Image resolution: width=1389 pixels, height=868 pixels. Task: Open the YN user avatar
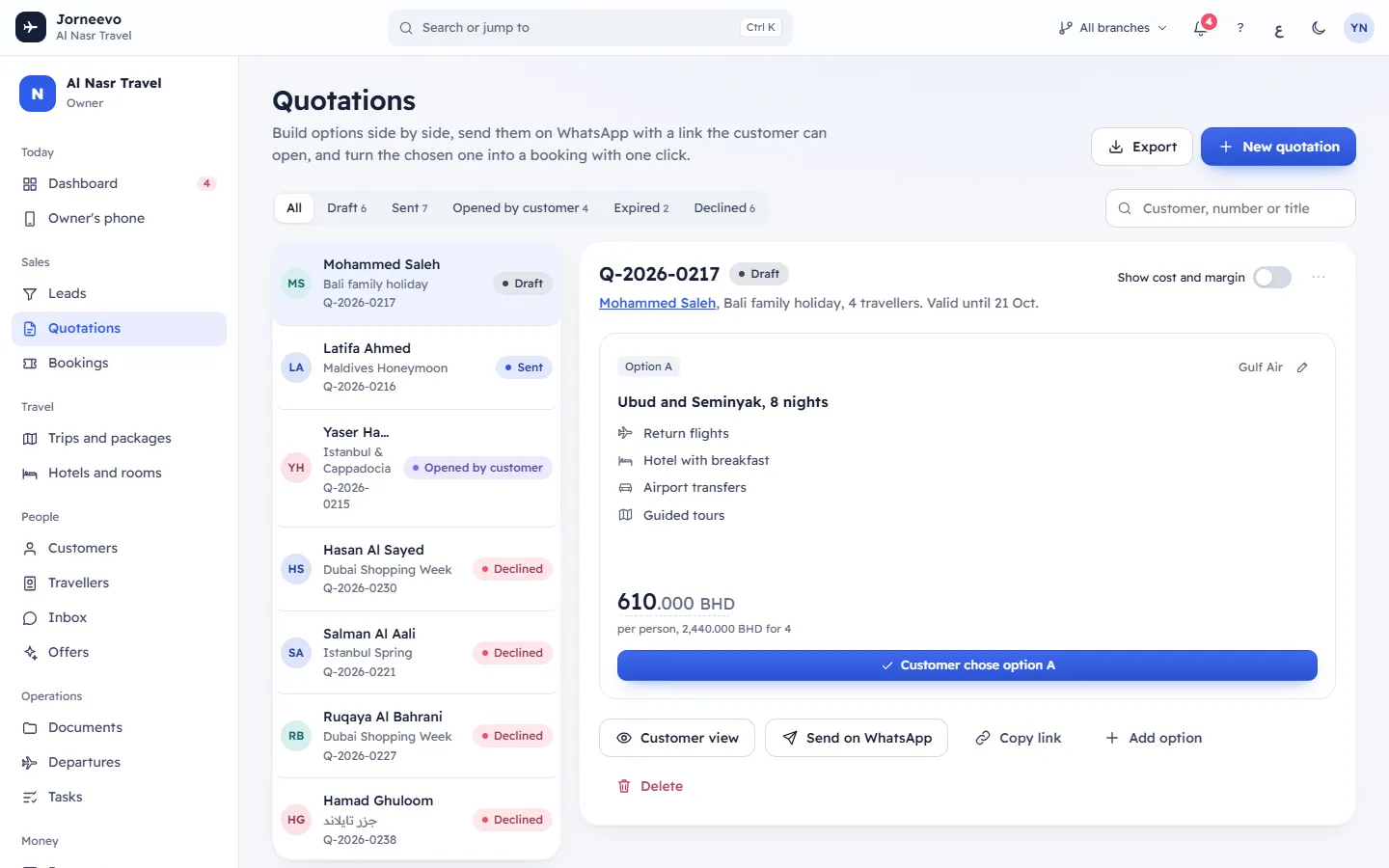click(1359, 28)
